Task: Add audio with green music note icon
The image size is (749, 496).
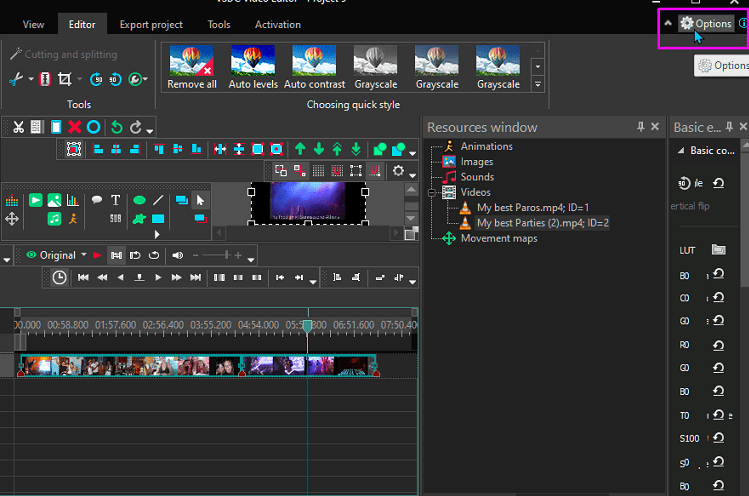Action: [54, 219]
